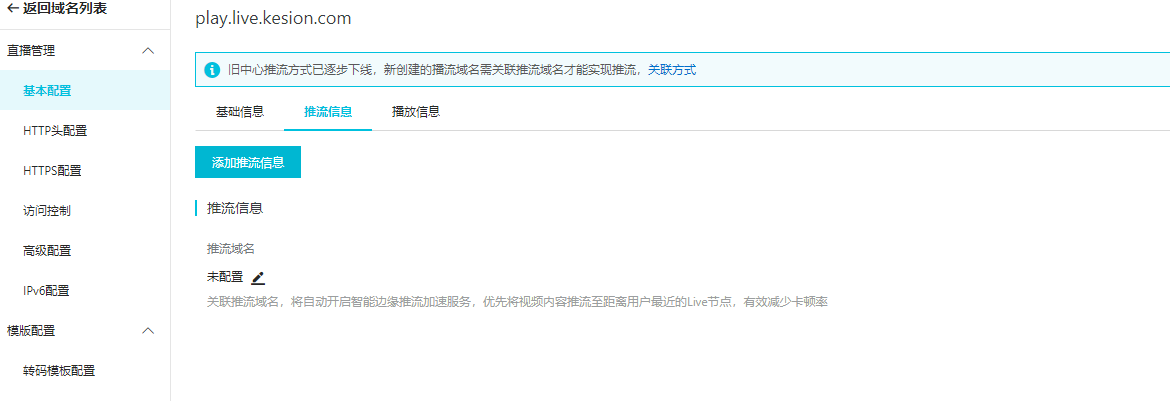Click the 模板配置 group header label
The width and height of the screenshot is (1170, 401).
(31, 331)
